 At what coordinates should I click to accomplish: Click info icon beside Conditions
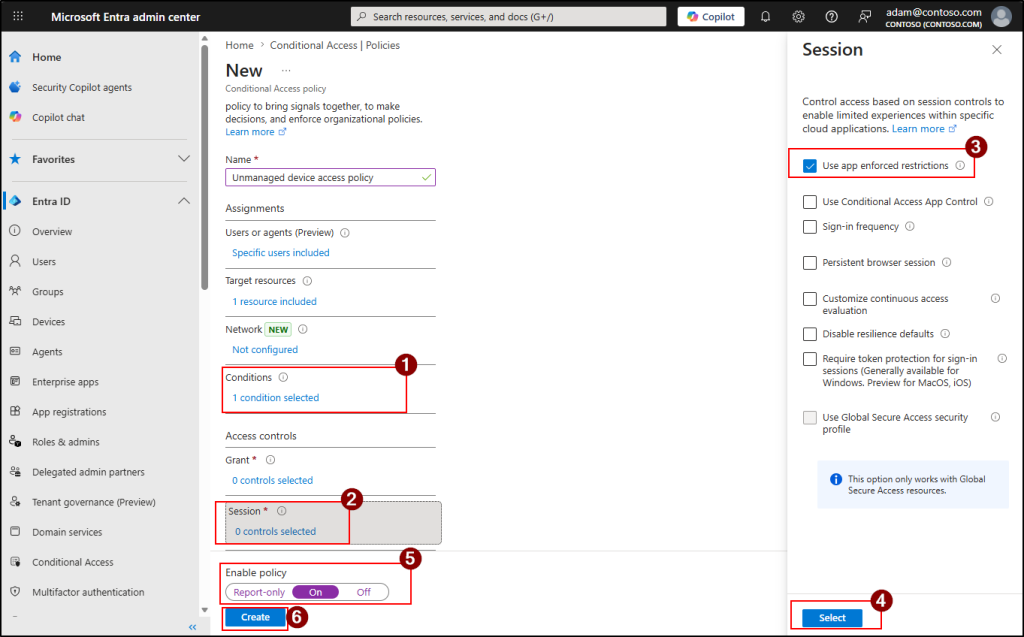point(283,377)
